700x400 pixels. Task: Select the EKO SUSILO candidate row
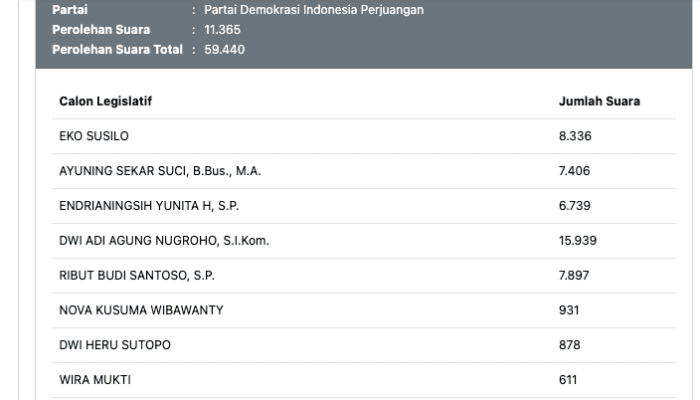364,136
